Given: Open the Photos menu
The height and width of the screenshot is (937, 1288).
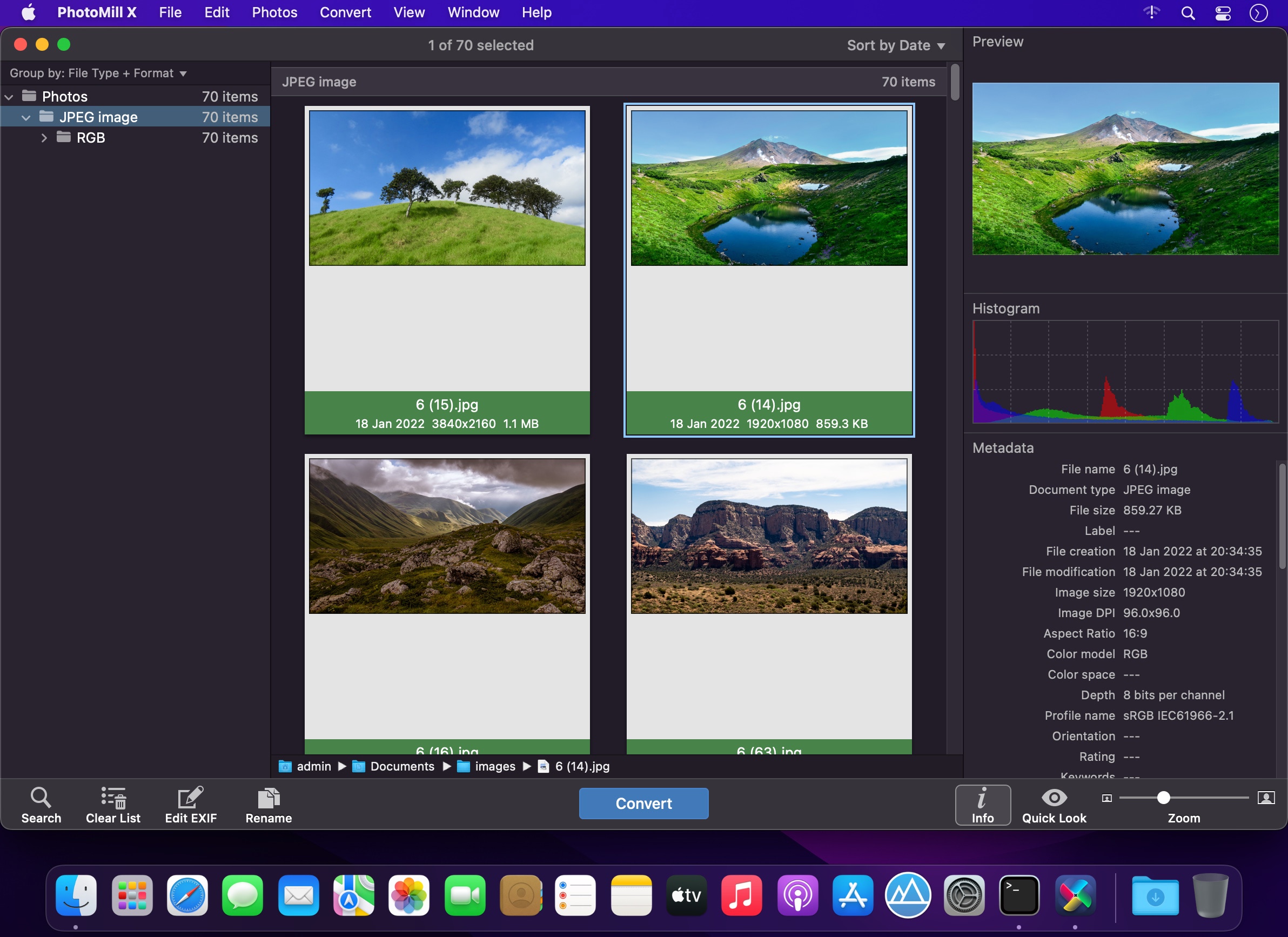Looking at the screenshot, I should (274, 12).
